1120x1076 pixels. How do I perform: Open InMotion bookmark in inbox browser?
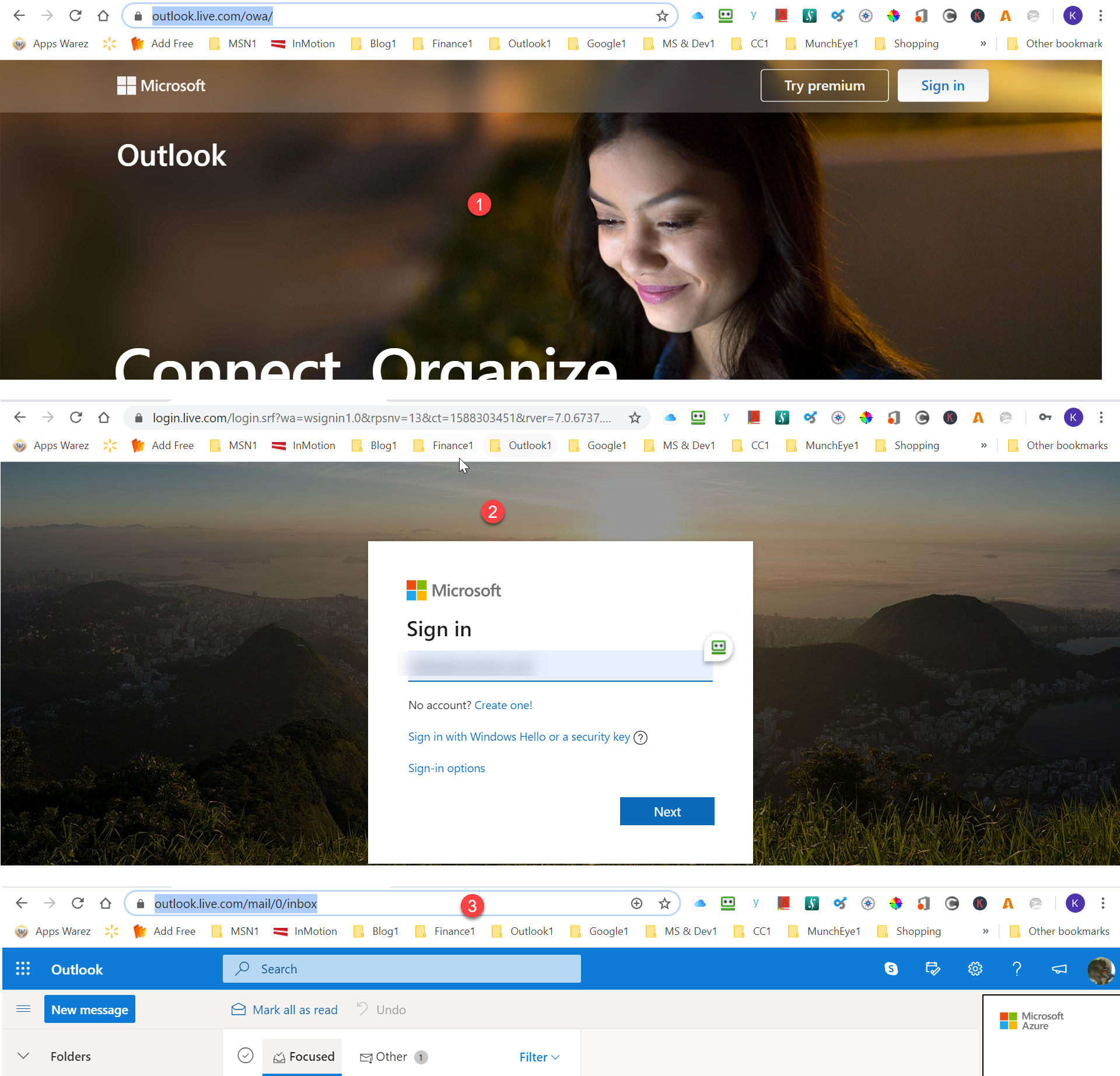tap(306, 931)
